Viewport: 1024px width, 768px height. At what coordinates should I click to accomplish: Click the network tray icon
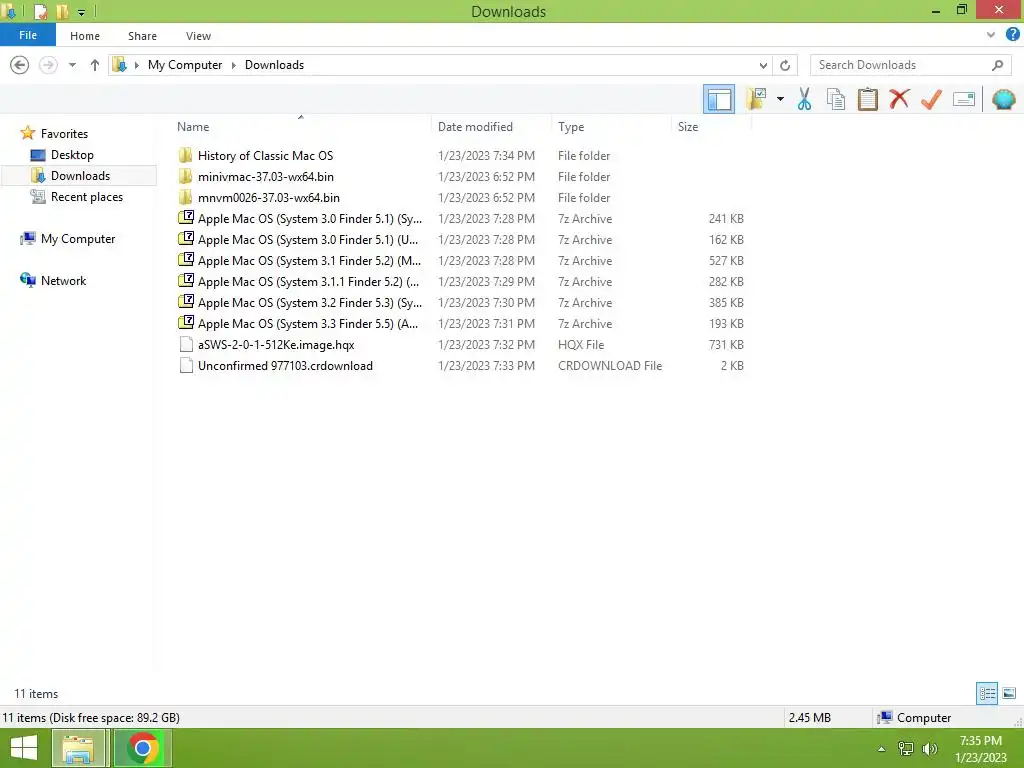905,749
